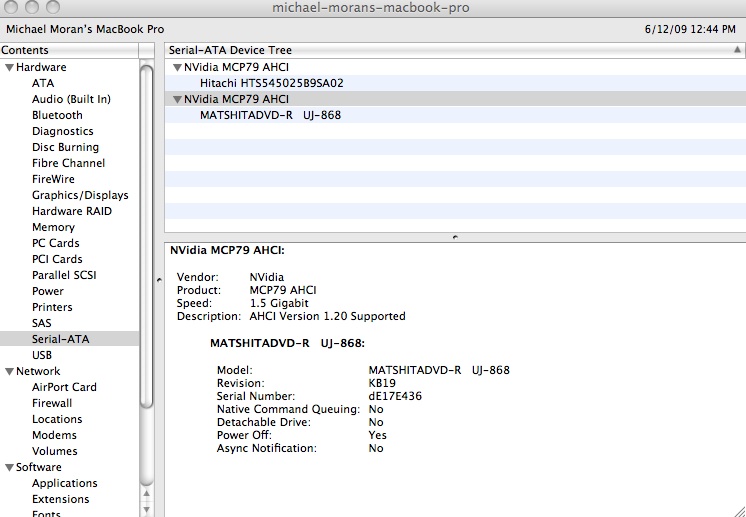Open the Memory section
This screenshot has height=517, width=746.
[53, 227]
